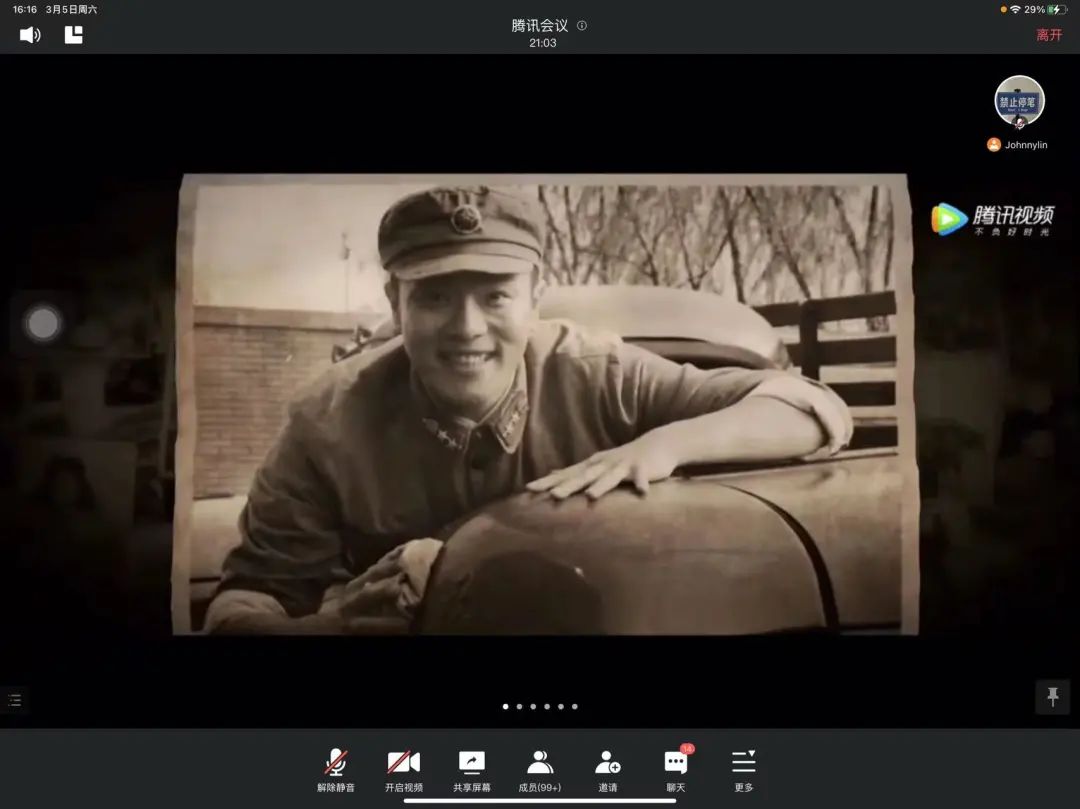Click the info icon beside 腾讯会议
This screenshot has height=809, width=1080.
click(582, 26)
